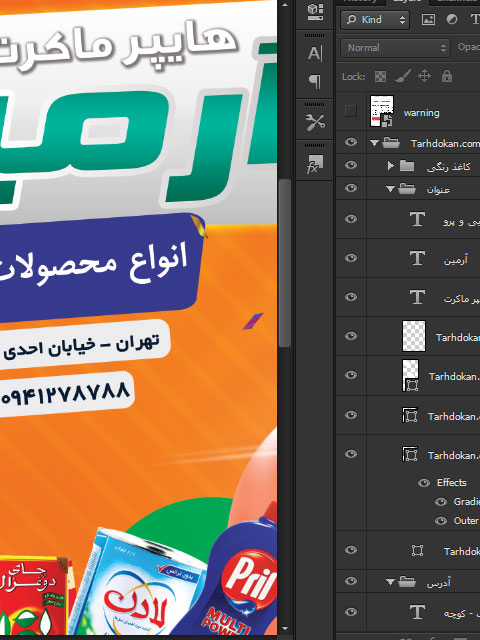Viewport: 480px width, 640px height.
Task: Click the T icon of کوچه layer
Action: pyautogui.click(x=417, y=612)
